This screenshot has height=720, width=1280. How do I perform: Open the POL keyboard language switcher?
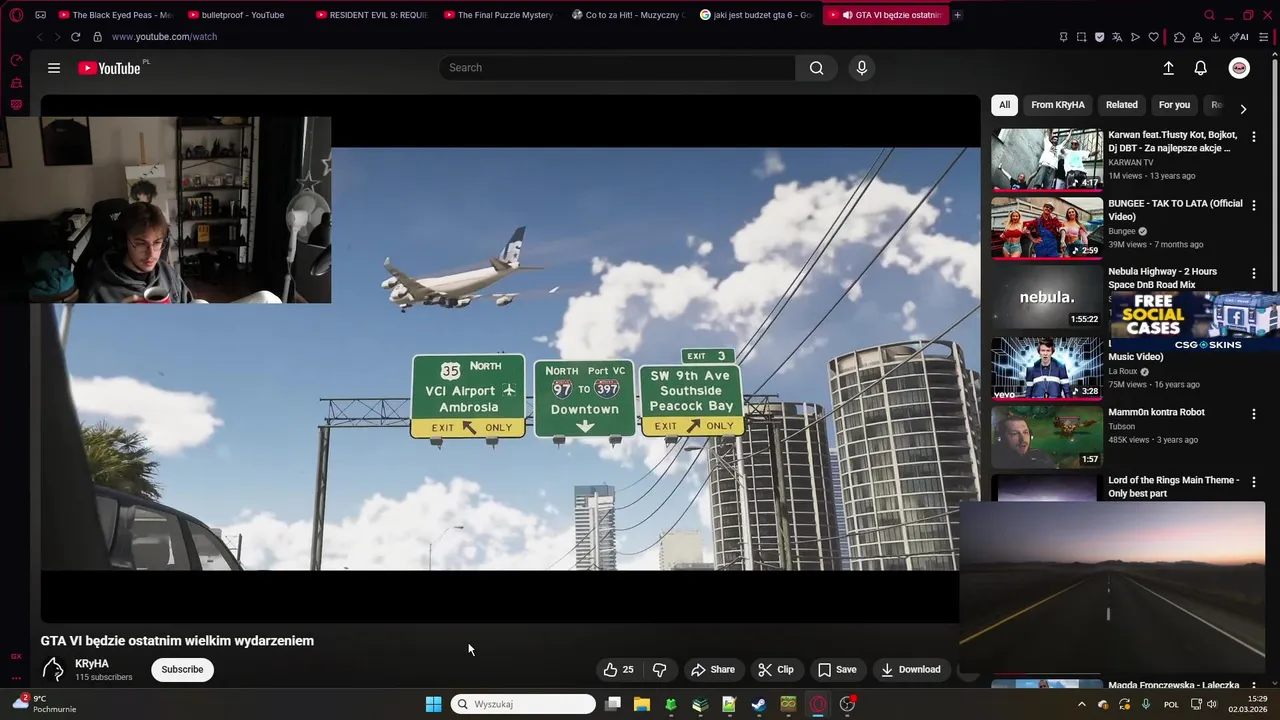1171,704
